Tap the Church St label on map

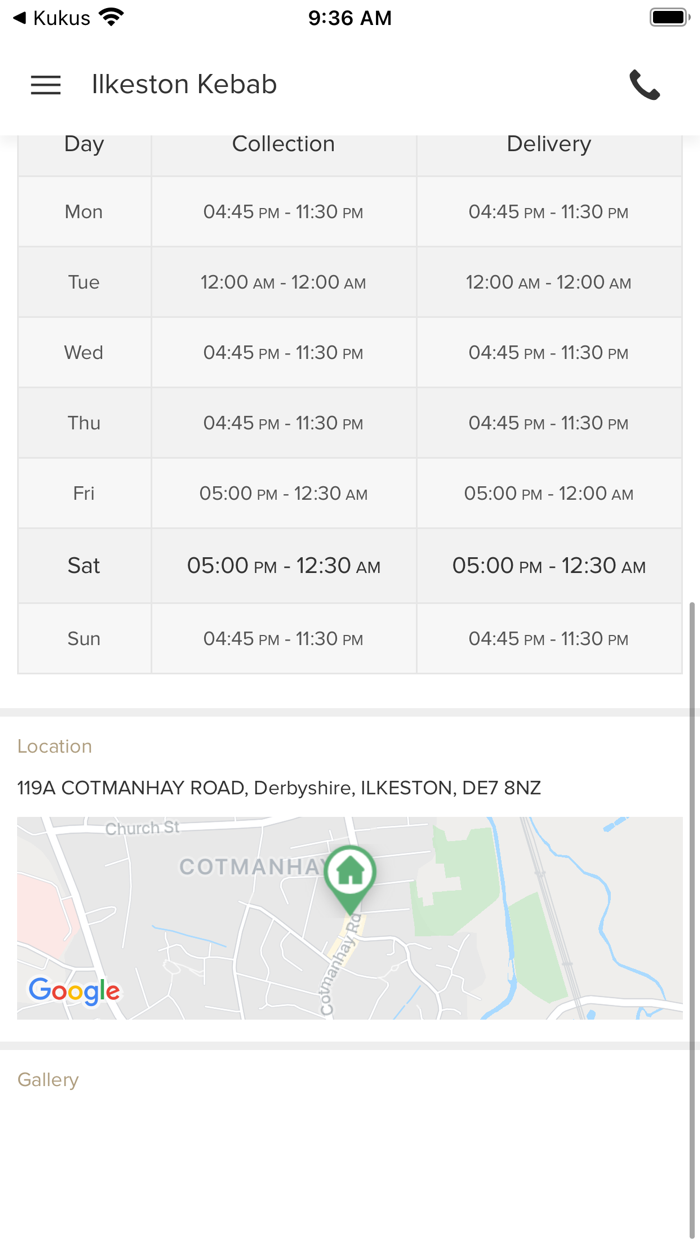[x=142, y=828]
